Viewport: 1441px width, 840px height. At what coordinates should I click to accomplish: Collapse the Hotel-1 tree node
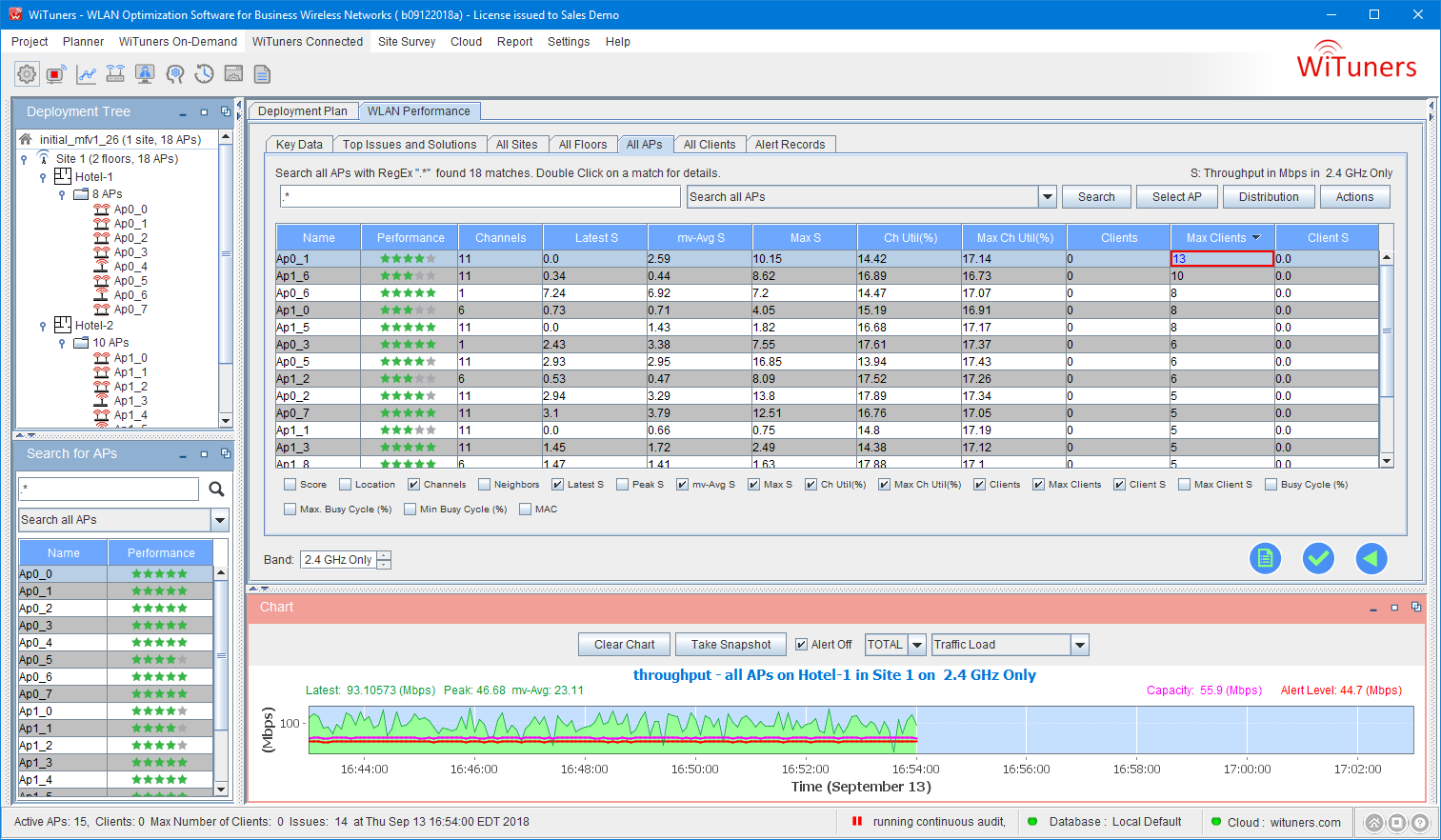[x=43, y=177]
